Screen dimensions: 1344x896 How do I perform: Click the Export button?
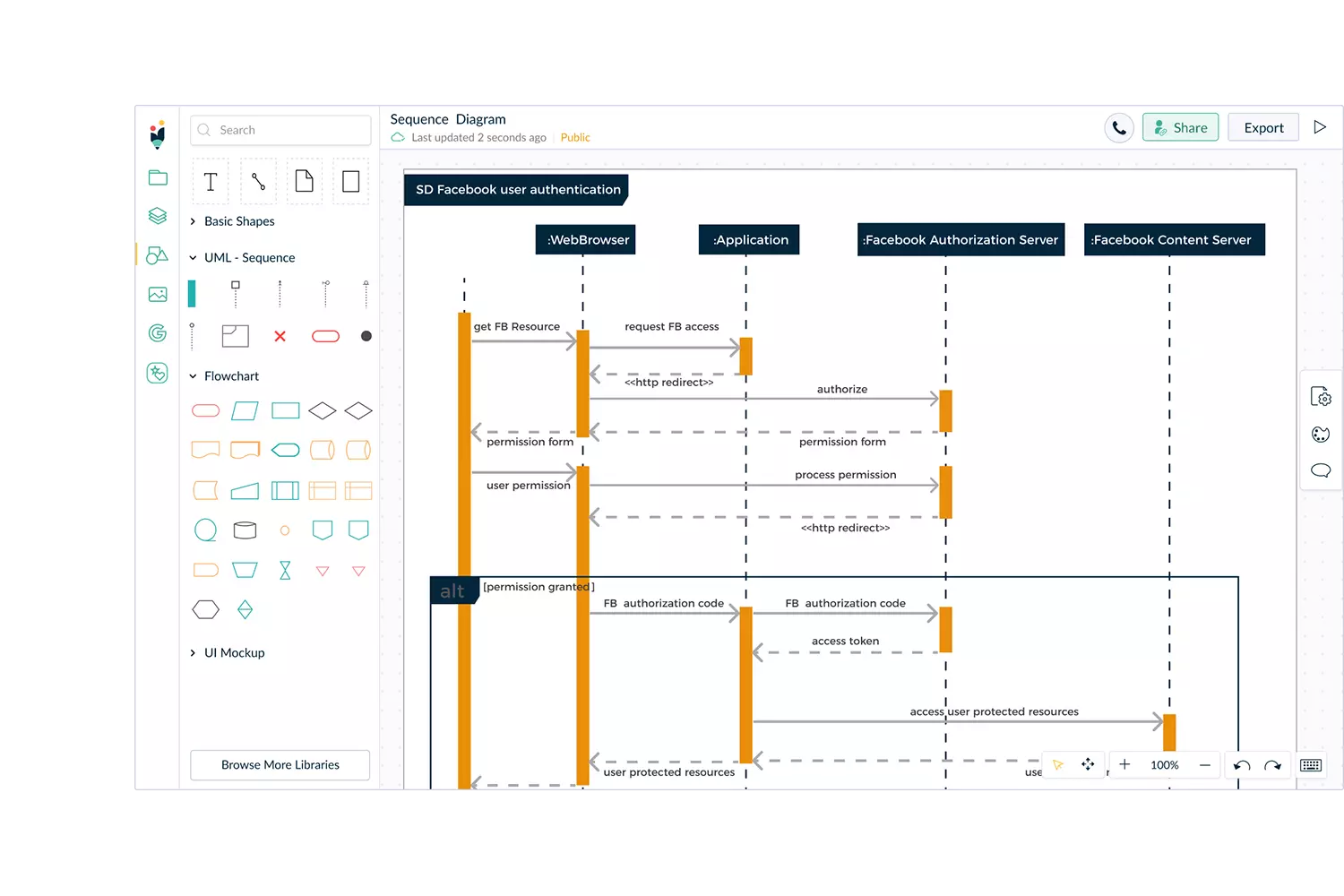coord(1263,127)
